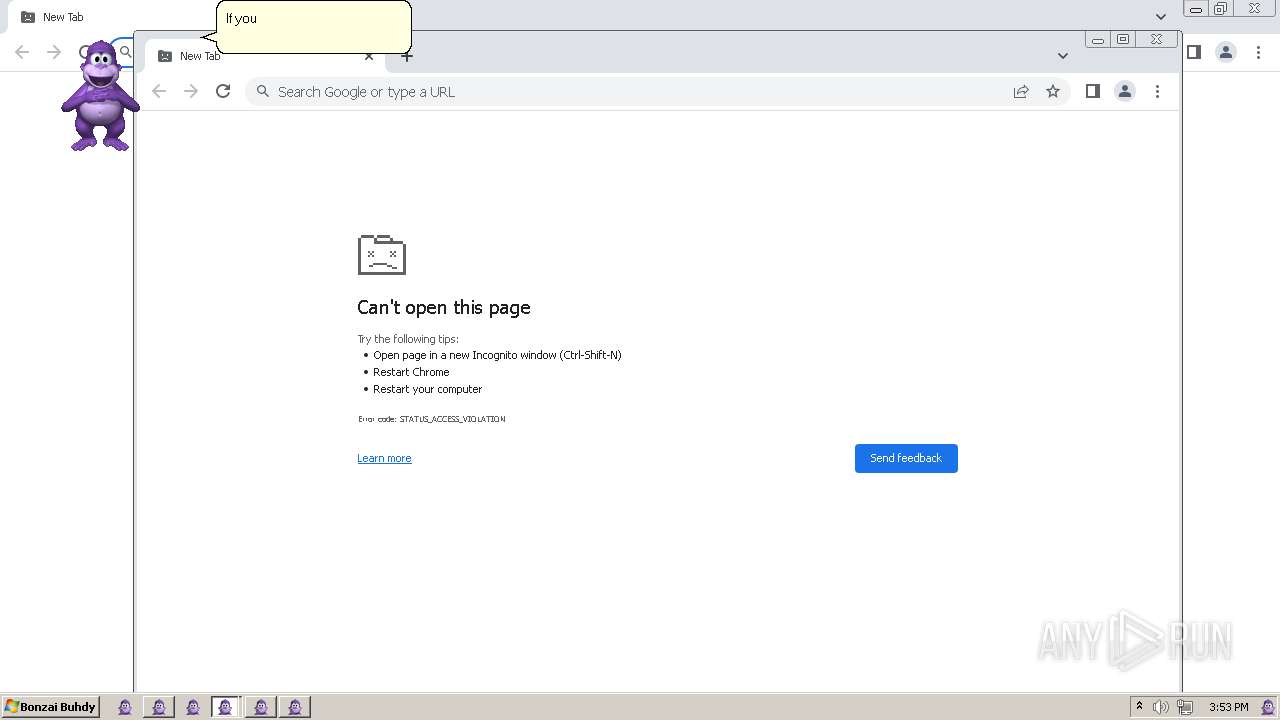Show hidden system tray icons
Viewport: 1280px width, 720px height.
[x=1139, y=707]
